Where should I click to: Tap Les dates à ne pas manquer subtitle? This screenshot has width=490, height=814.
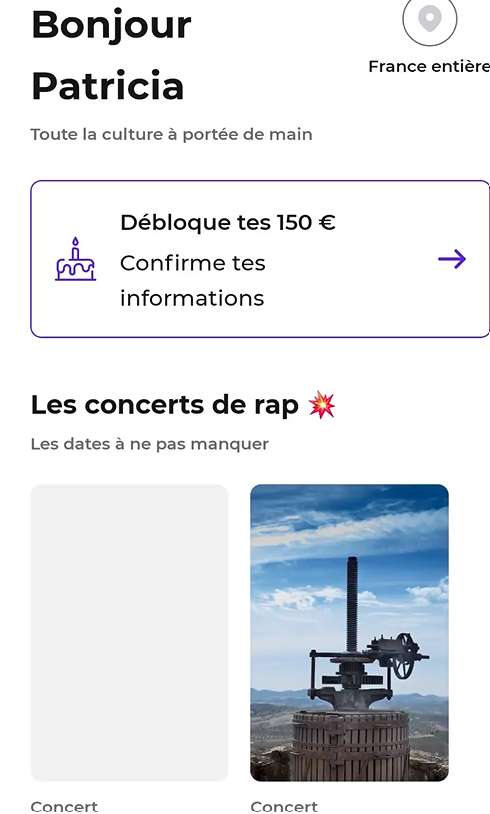coord(149,444)
